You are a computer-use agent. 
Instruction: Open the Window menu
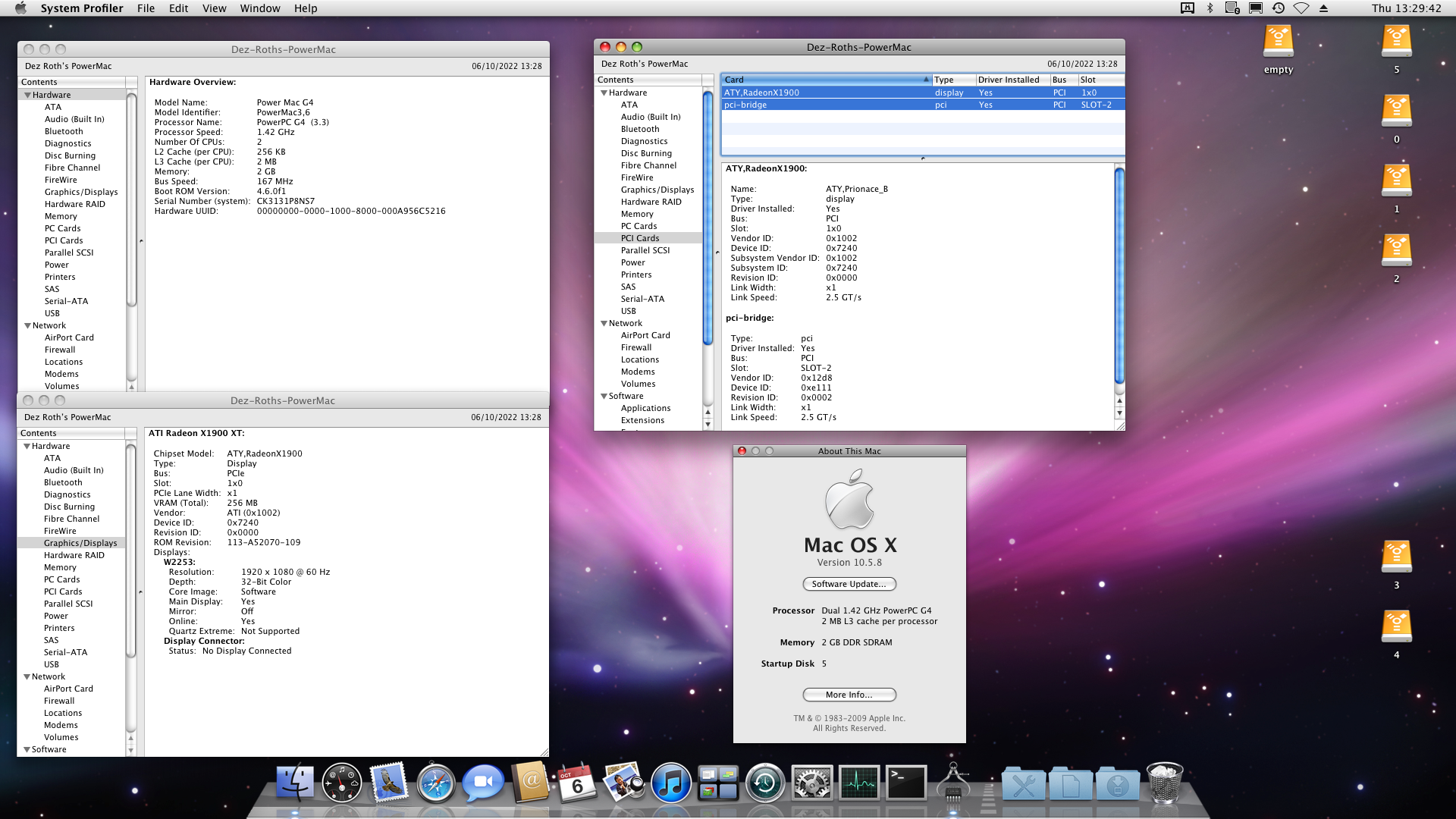(259, 8)
